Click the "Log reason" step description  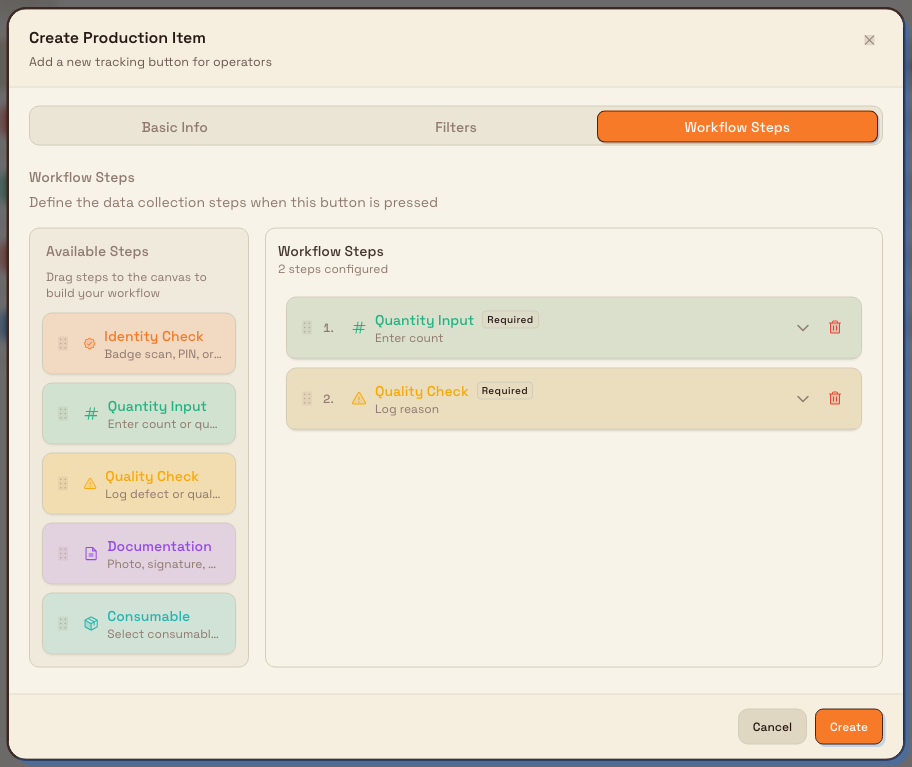point(407,409)
